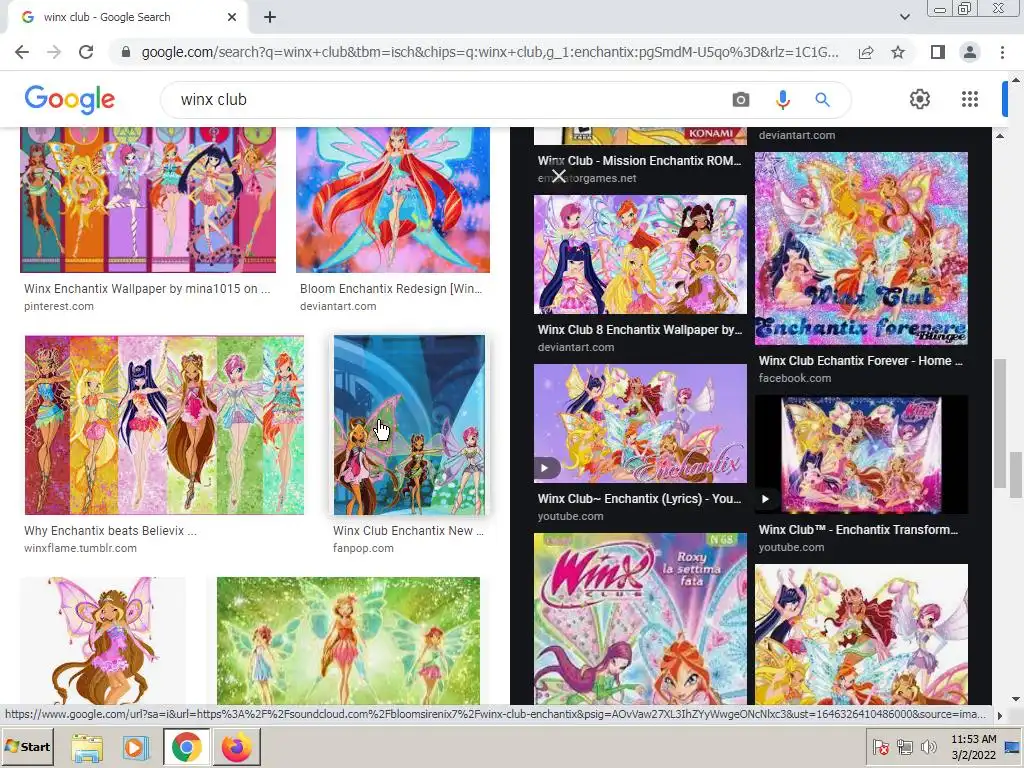The height and width of the screenshot is (768, 1024).
Task: Close the image preview panel
Action: click(x=558, y=176)
